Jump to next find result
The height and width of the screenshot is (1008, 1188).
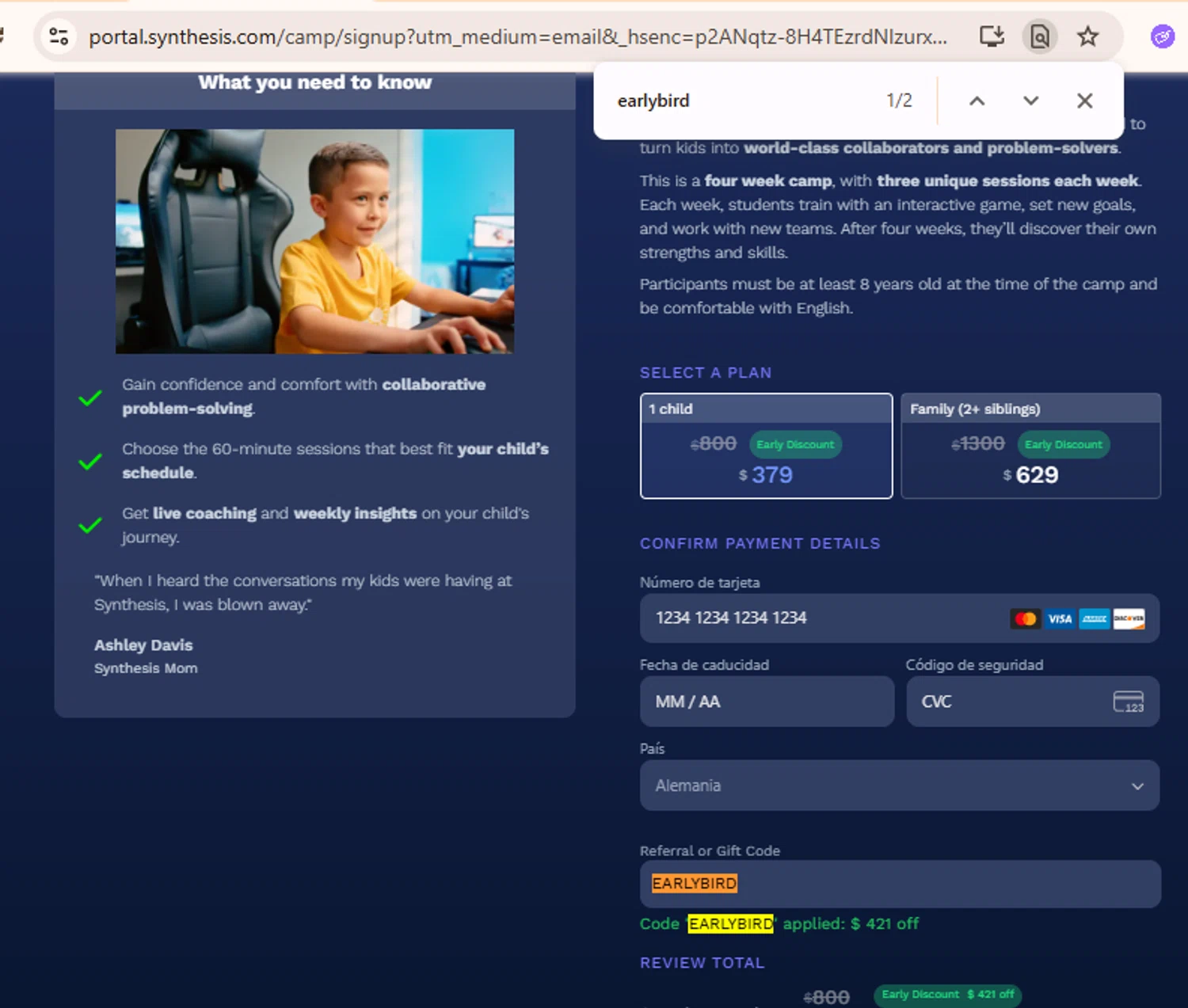1030,101
